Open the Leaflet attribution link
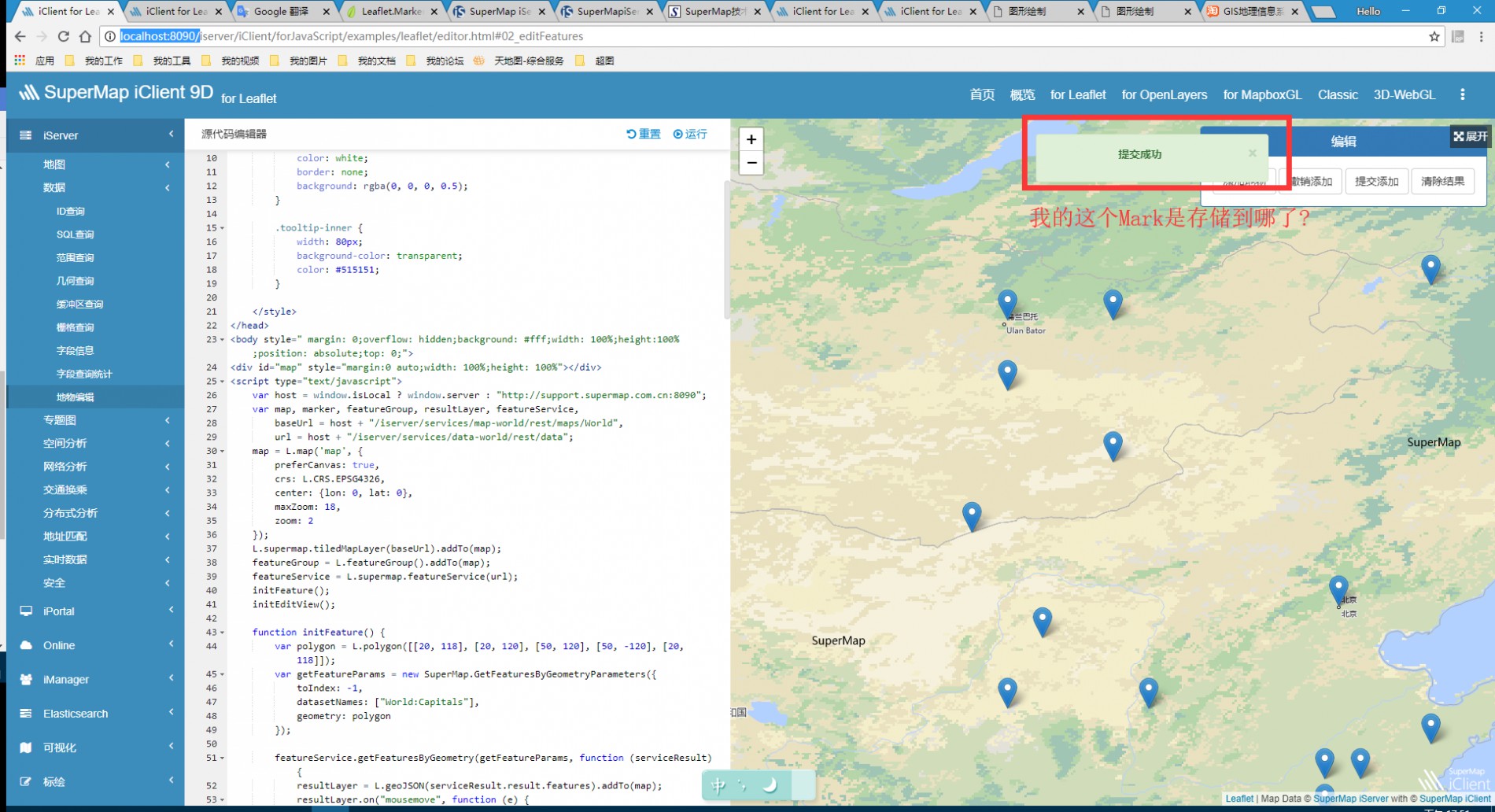 [1239, 799]
